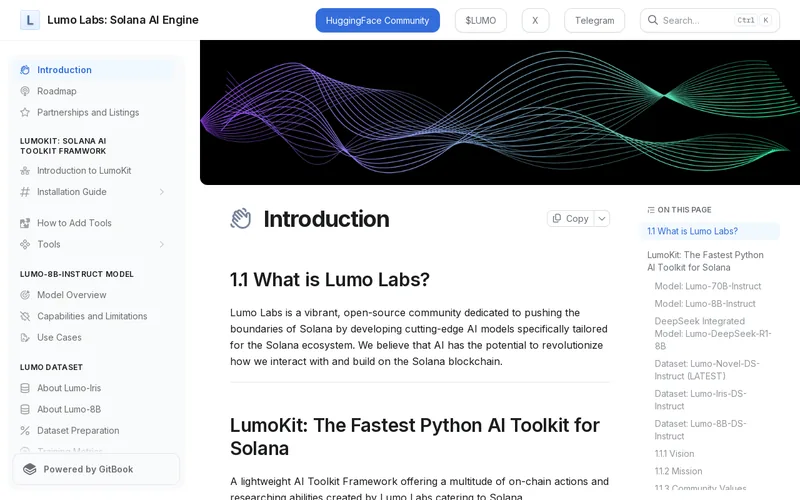
Task: Open Introduction to LumoKit page
Action: tap(94, 170)
